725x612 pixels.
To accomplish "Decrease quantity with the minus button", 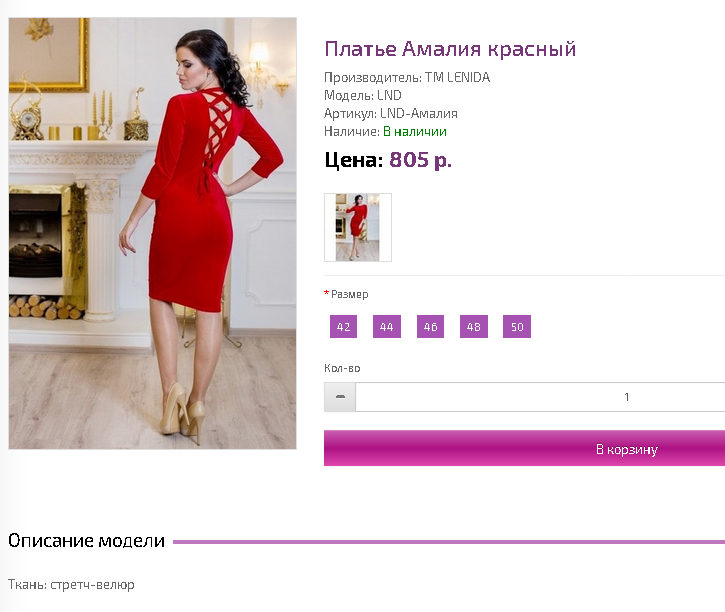I will click(x=340, y=397).
